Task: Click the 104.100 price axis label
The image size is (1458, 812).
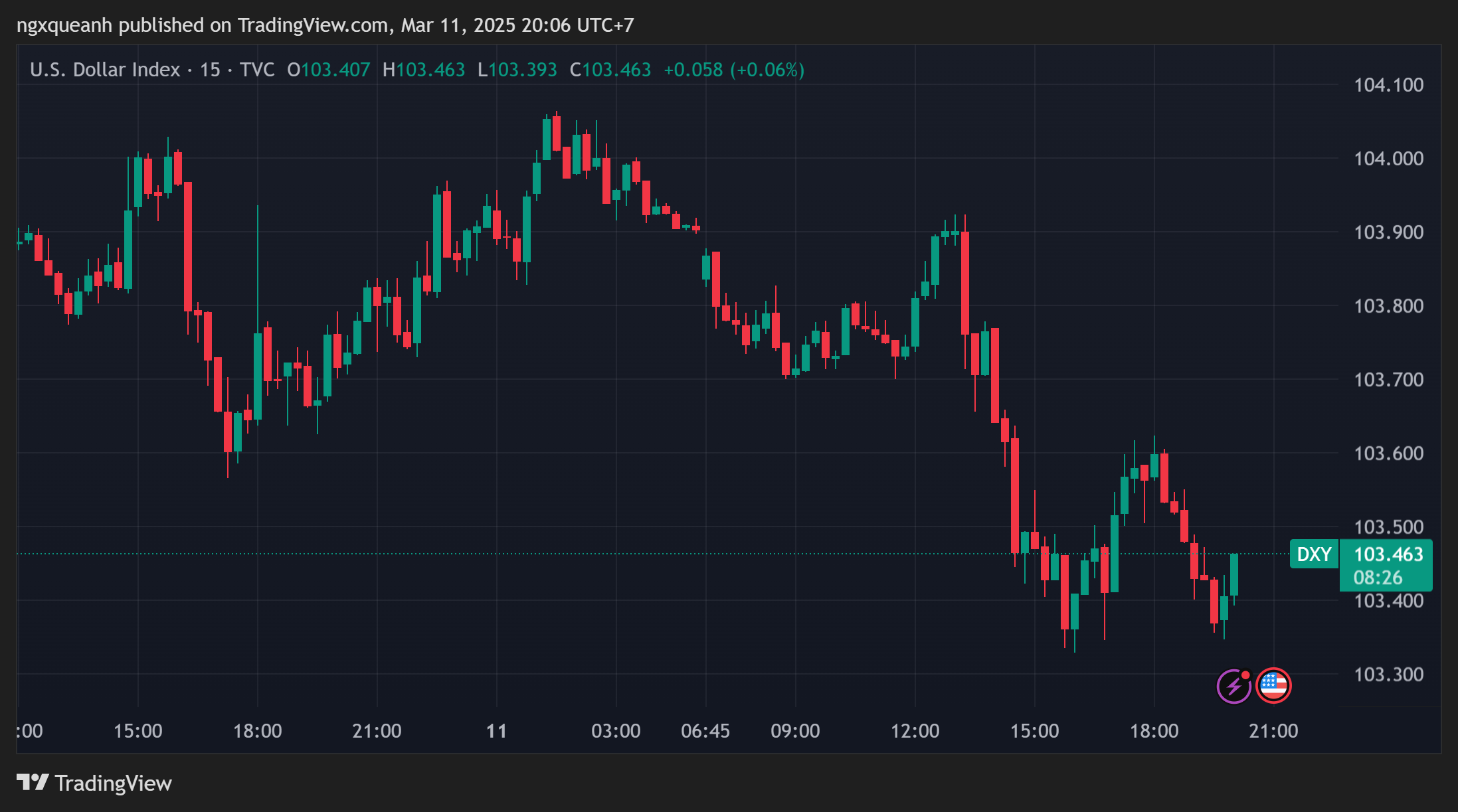Action: point(1388,85)
